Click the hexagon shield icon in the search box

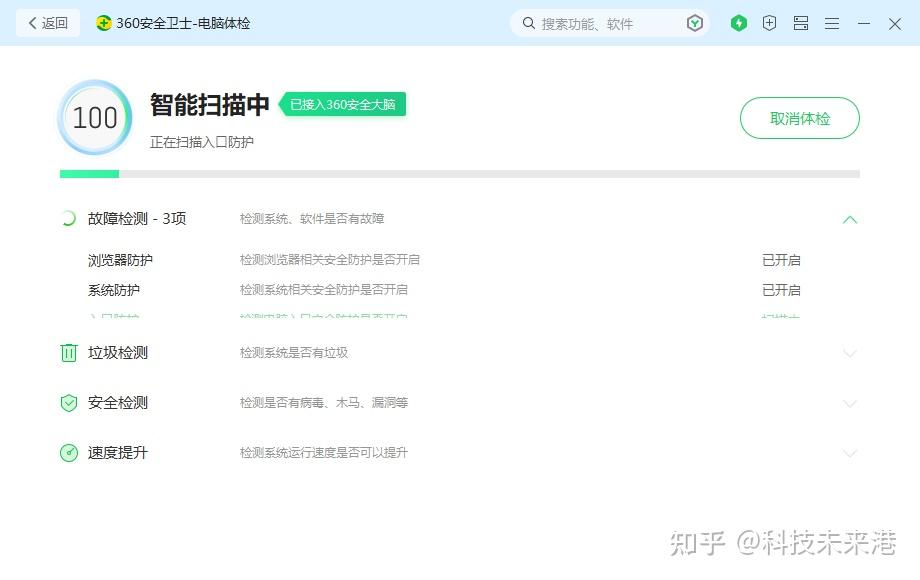(x=695, y=23)
